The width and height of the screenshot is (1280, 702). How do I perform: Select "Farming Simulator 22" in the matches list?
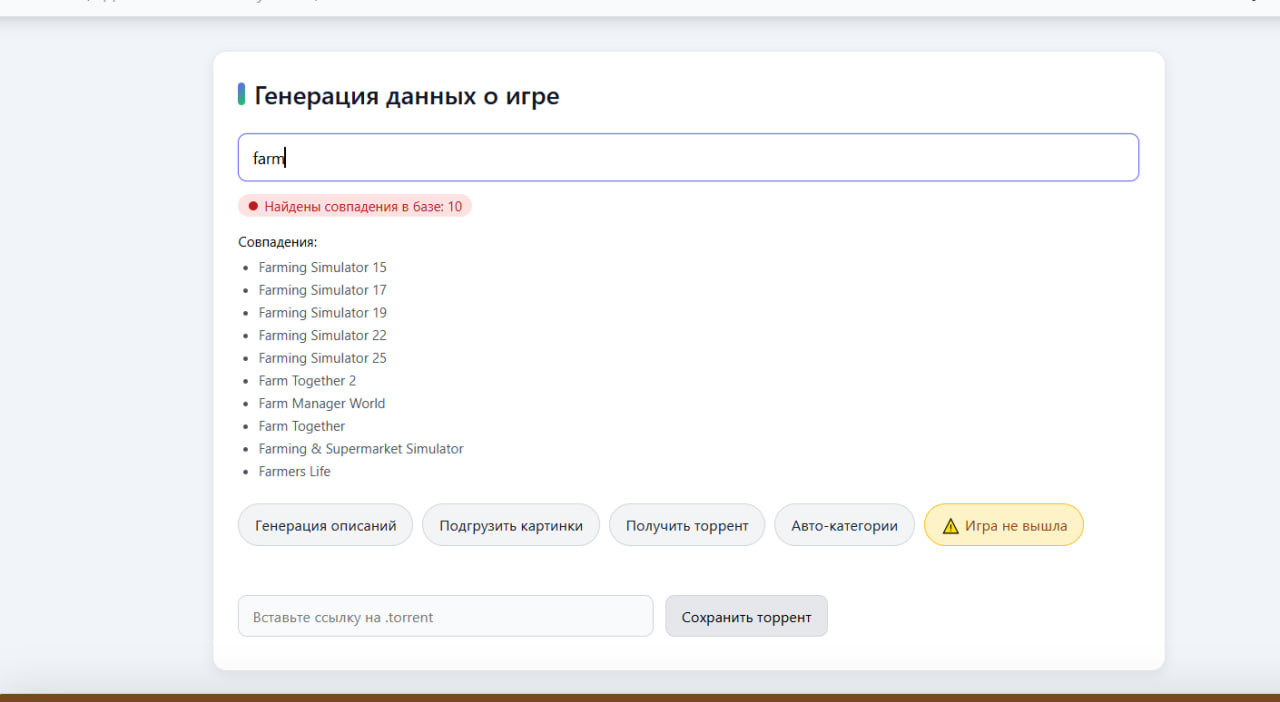click(x=322, y=335)
